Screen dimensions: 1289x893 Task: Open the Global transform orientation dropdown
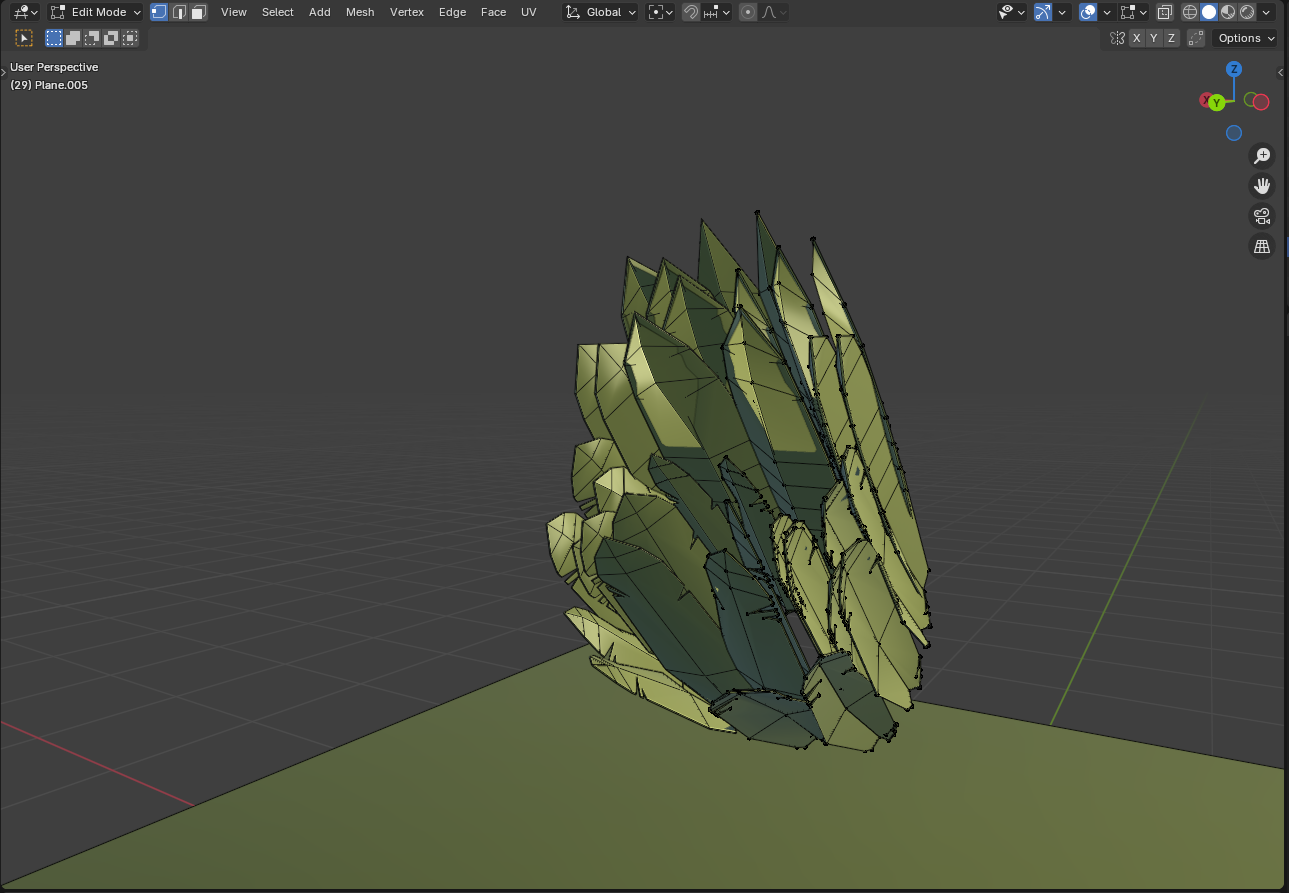[x=600, y=12]
